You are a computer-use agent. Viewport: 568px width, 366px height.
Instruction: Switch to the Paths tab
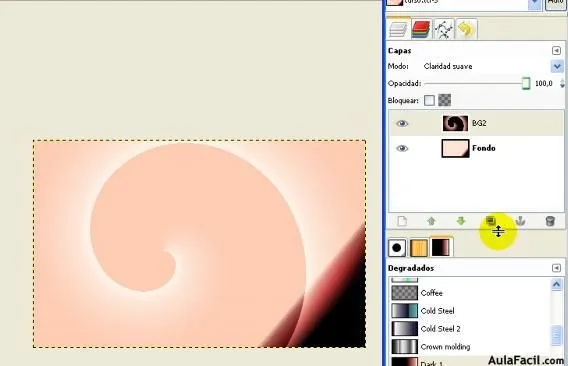point(443,29)
